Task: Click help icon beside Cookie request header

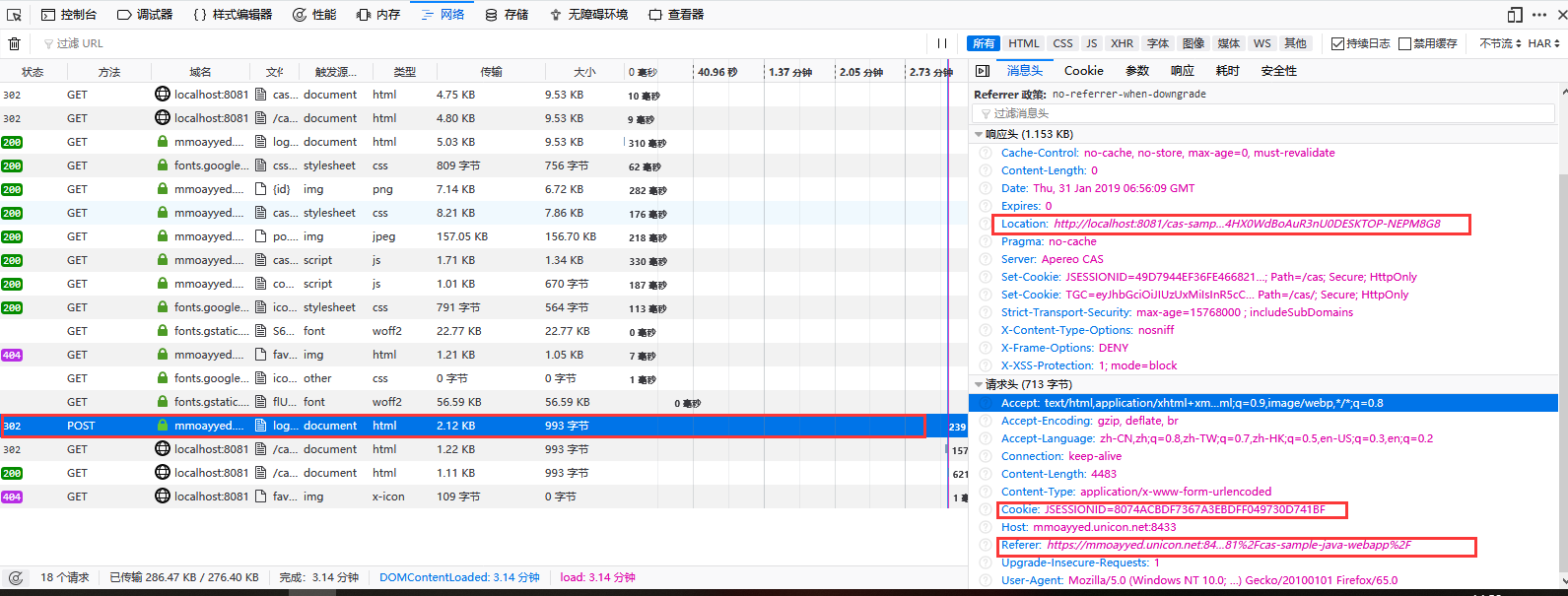Action: [985, 509]
